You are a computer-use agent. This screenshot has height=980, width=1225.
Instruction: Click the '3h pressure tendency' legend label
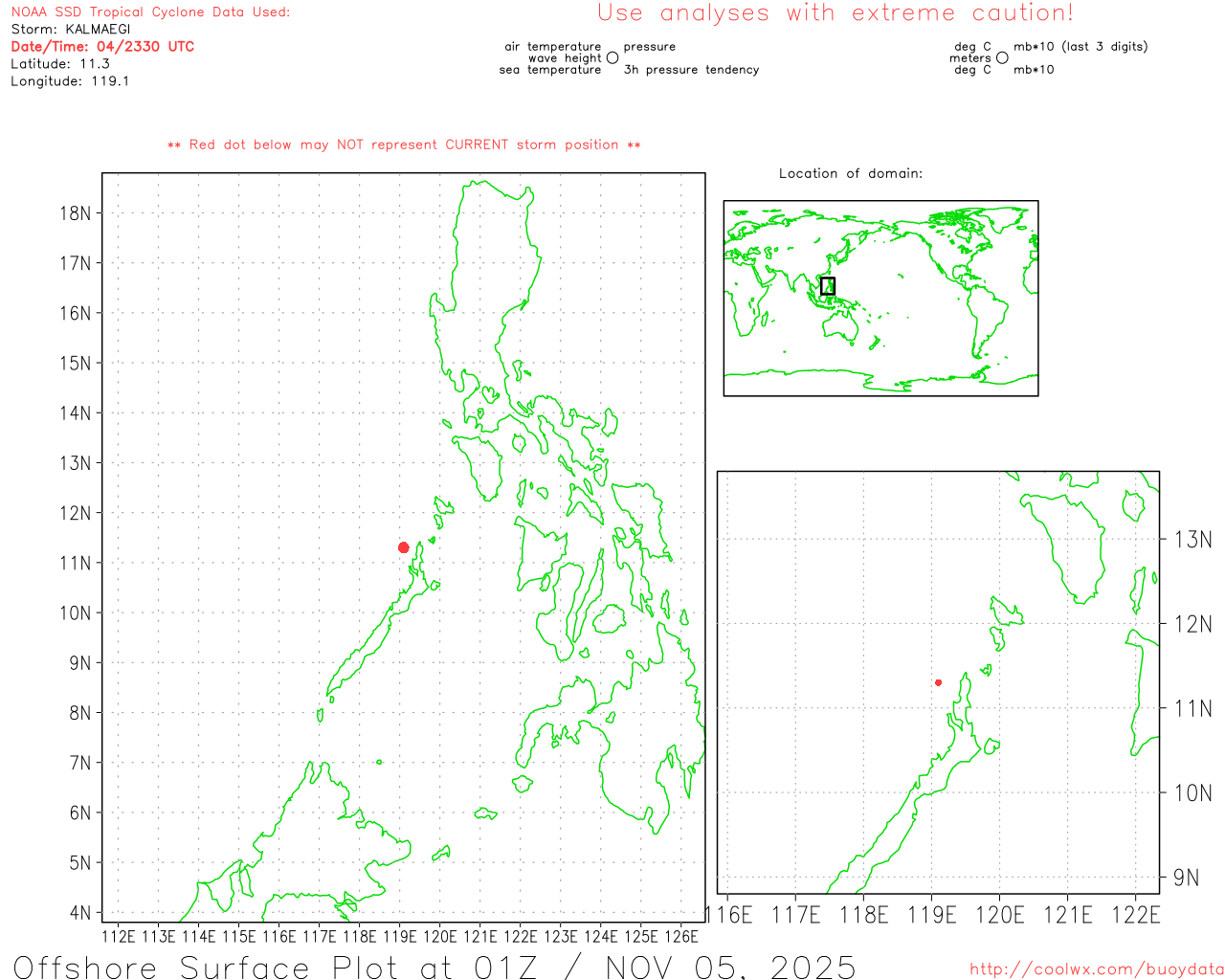point(691,70)
